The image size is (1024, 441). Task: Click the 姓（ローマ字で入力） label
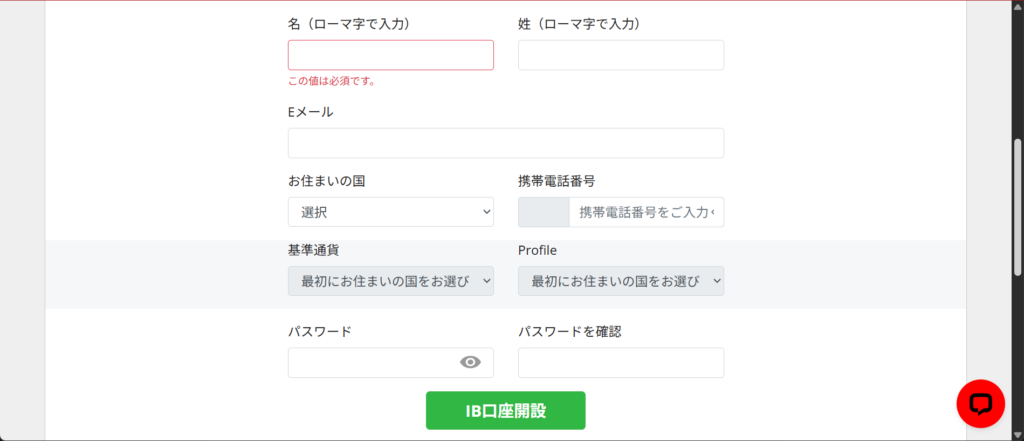pyautogui.click(x=578, y=23)
